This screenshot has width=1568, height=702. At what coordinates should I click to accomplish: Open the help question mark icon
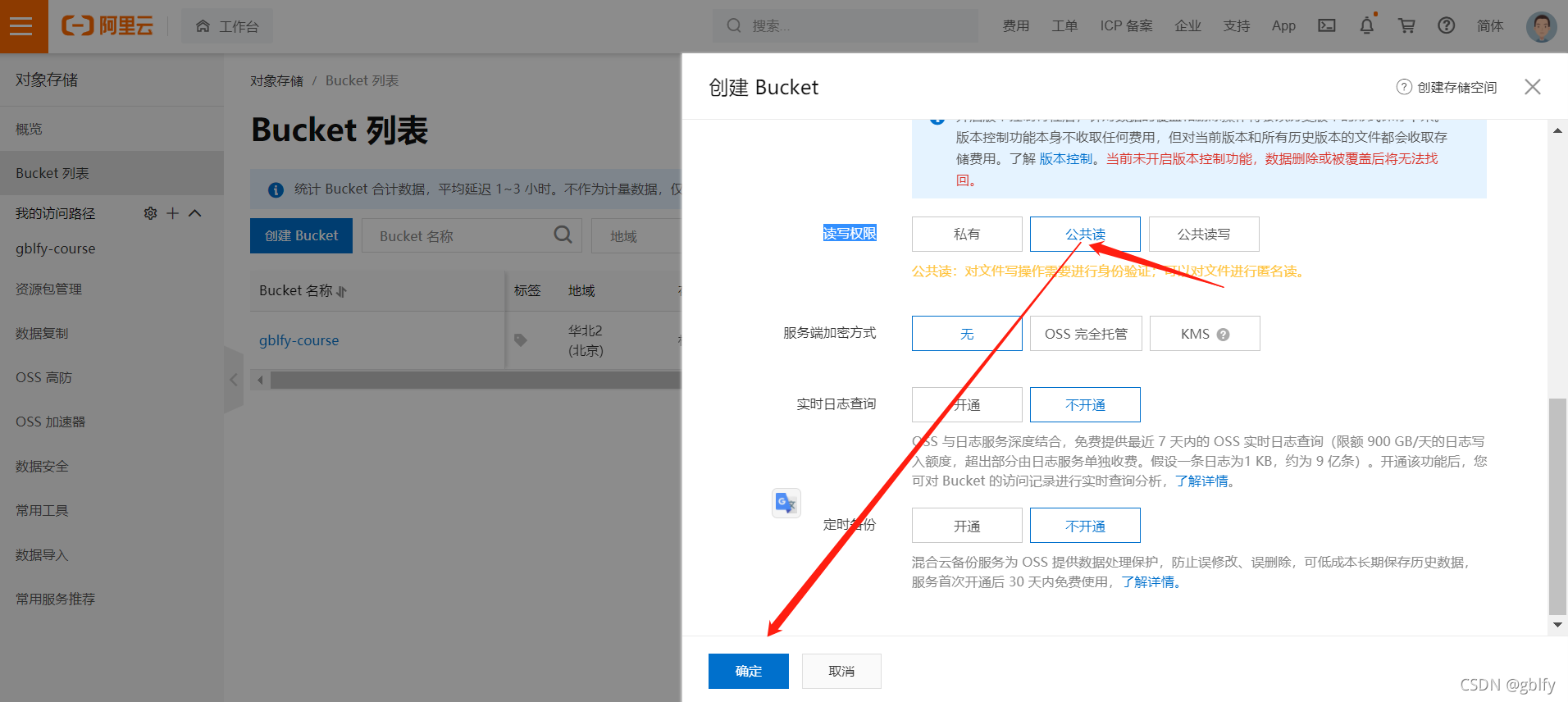[1447, 26]
